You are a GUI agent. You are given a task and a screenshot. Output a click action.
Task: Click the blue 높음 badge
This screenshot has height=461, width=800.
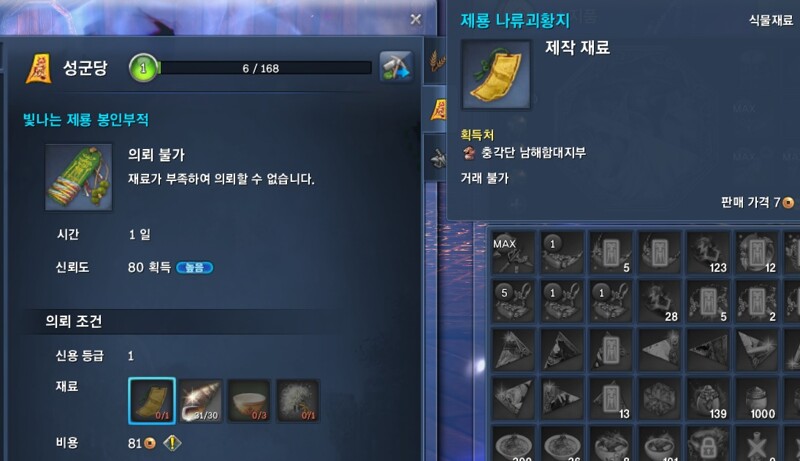194,267
